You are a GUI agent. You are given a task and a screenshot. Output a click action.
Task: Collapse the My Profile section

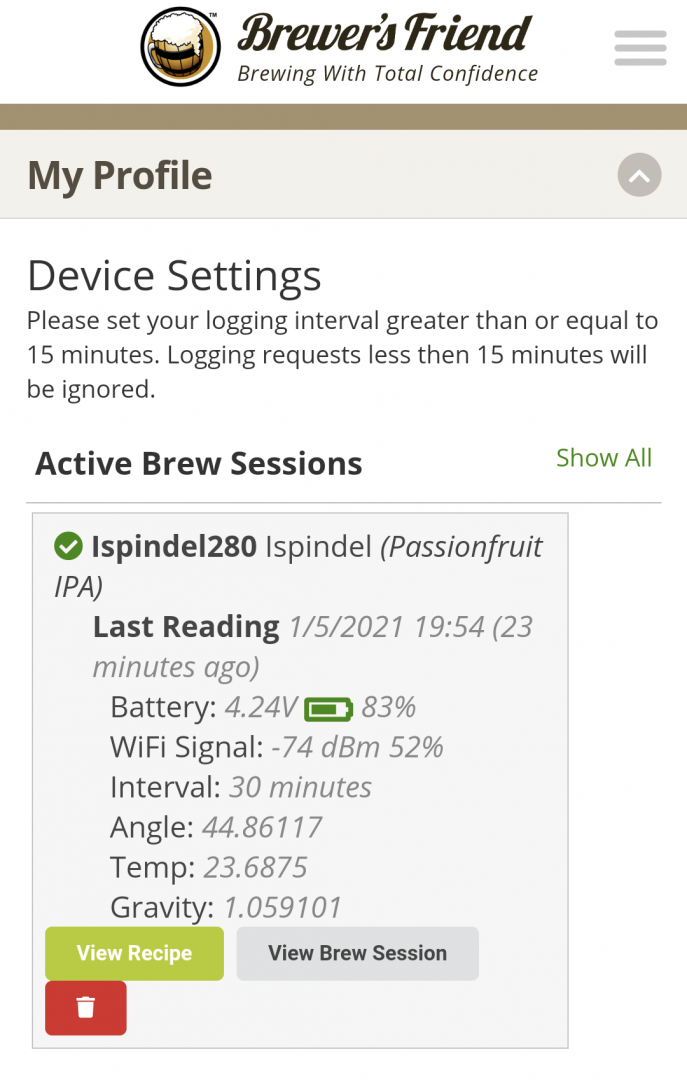coord(640,176)
